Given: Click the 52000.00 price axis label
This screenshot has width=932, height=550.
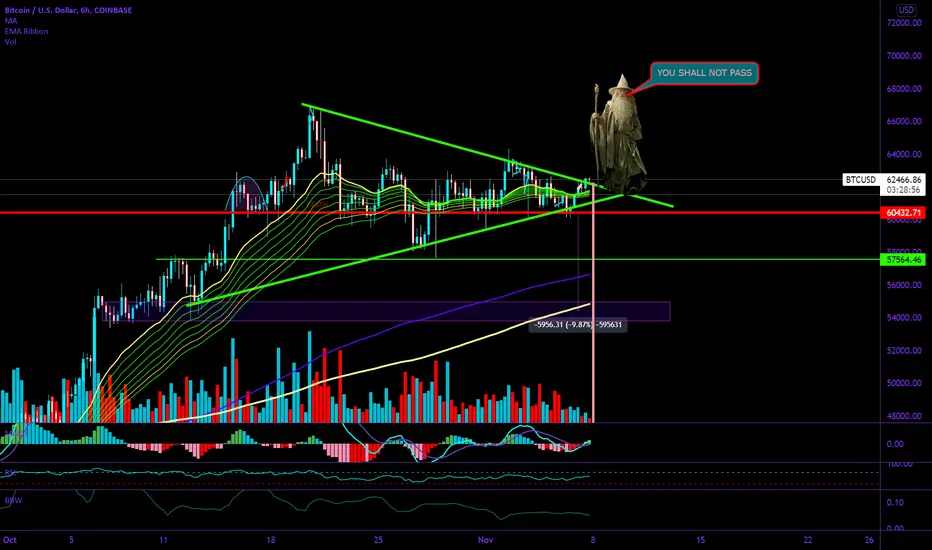Looking at the screenshot, I should (904, 351).
